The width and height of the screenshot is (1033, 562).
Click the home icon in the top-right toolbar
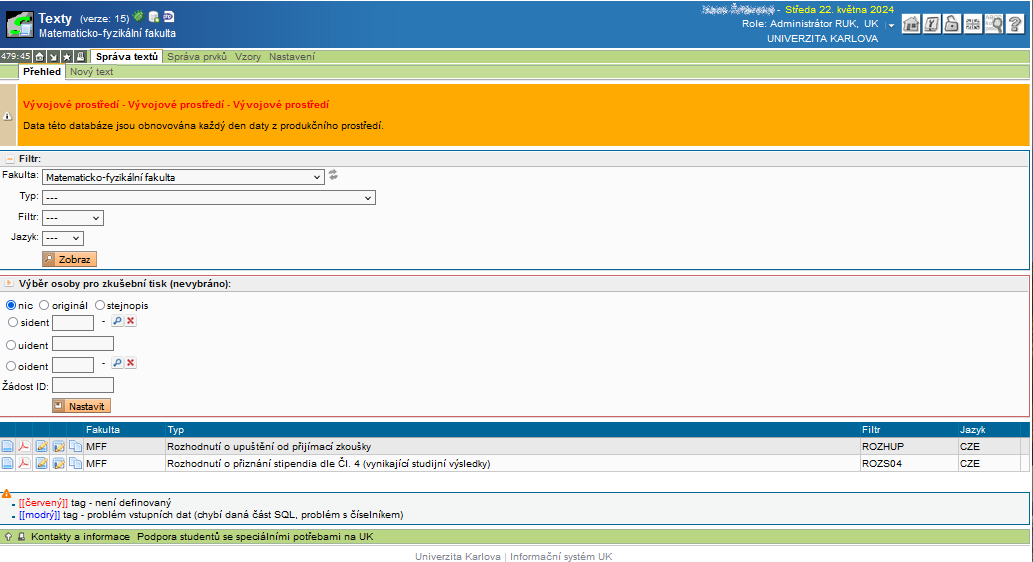coord(911,25)
